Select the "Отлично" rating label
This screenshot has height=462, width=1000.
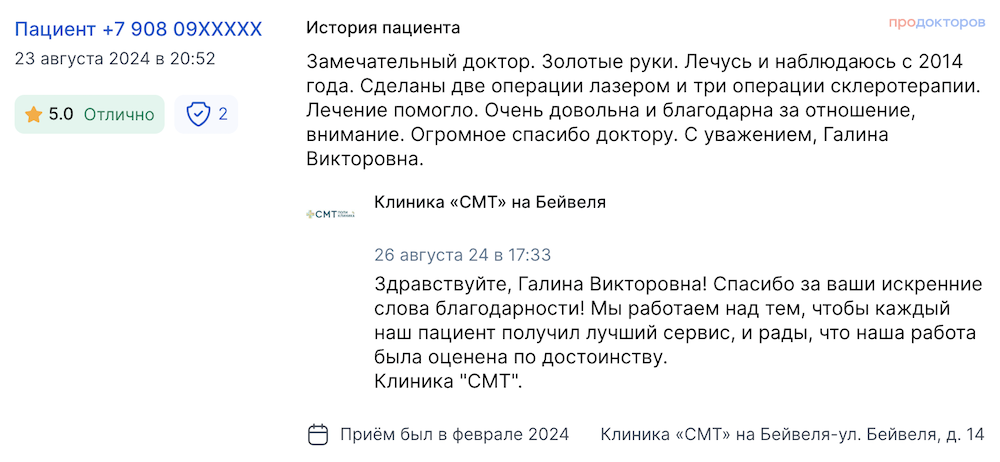click(x=119, y=115)
